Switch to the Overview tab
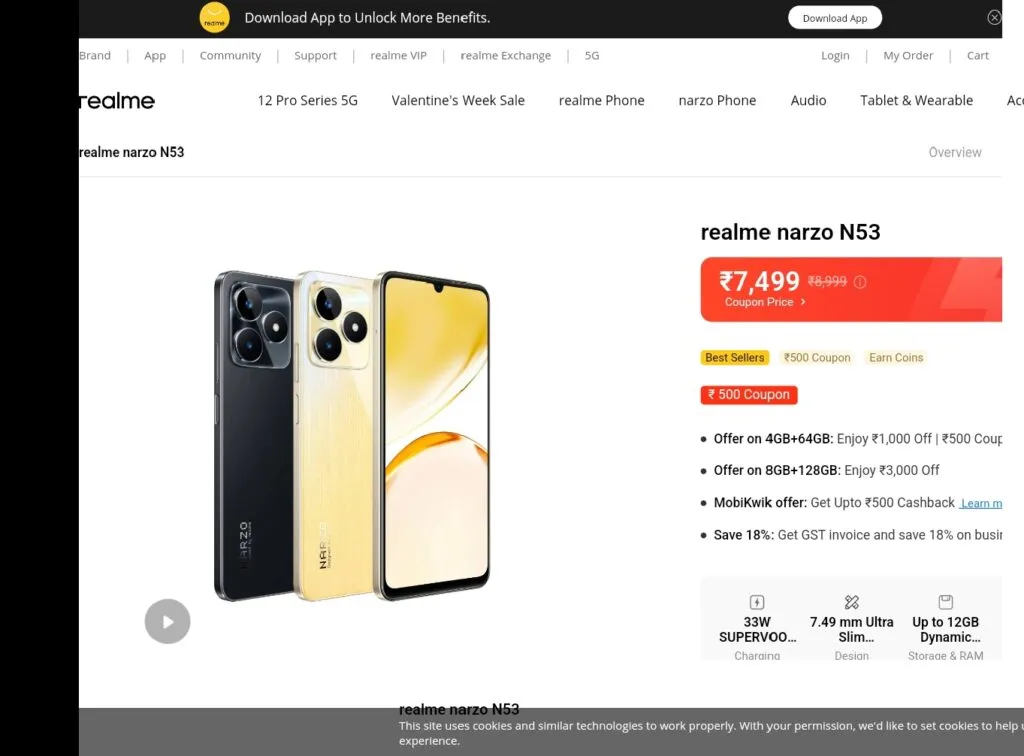1024x756 pixels. (955, 152)
